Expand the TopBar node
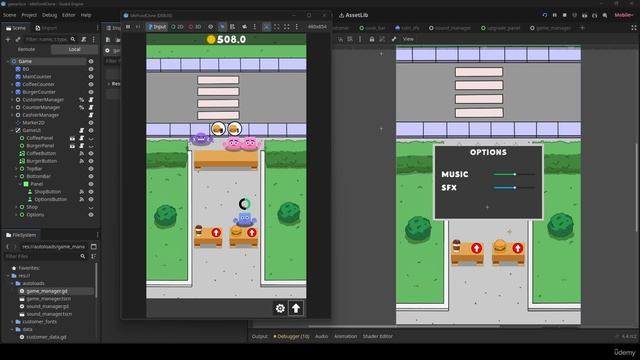This screenshot has width=640, height=360. 16,169
